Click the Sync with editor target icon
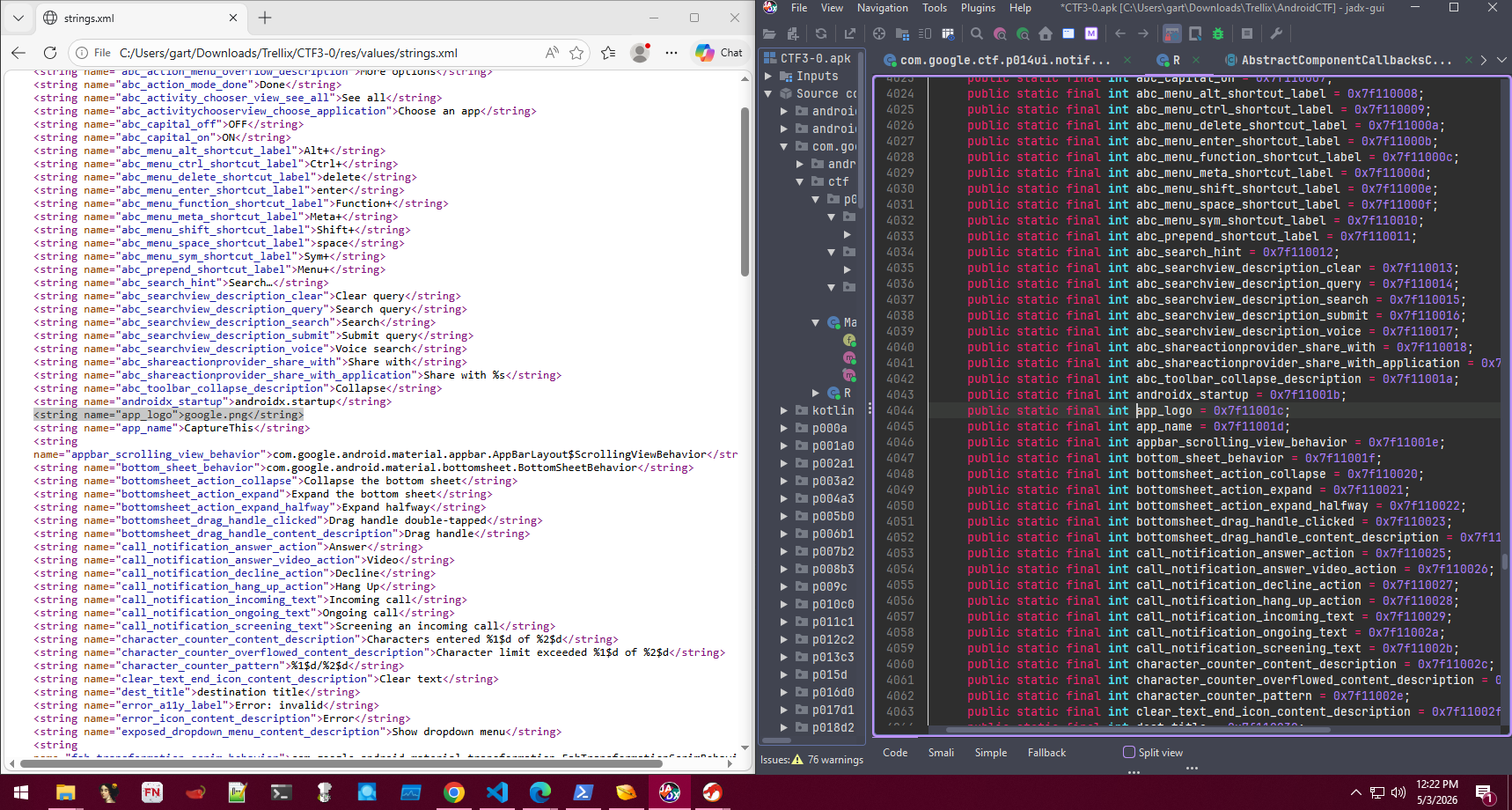Viewport: 1512px width, 810px height. click(x=878, y=33)
